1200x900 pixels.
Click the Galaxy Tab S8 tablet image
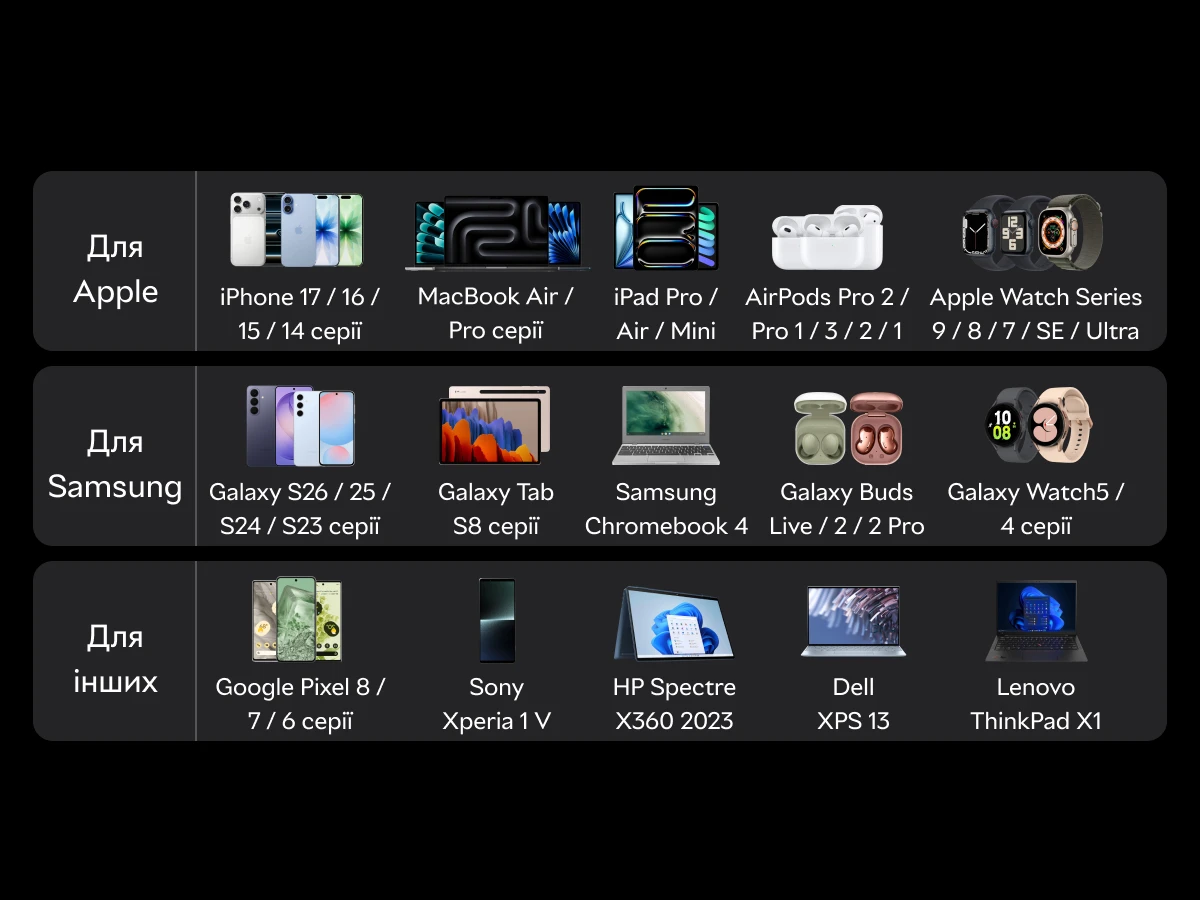coord(495,425)
